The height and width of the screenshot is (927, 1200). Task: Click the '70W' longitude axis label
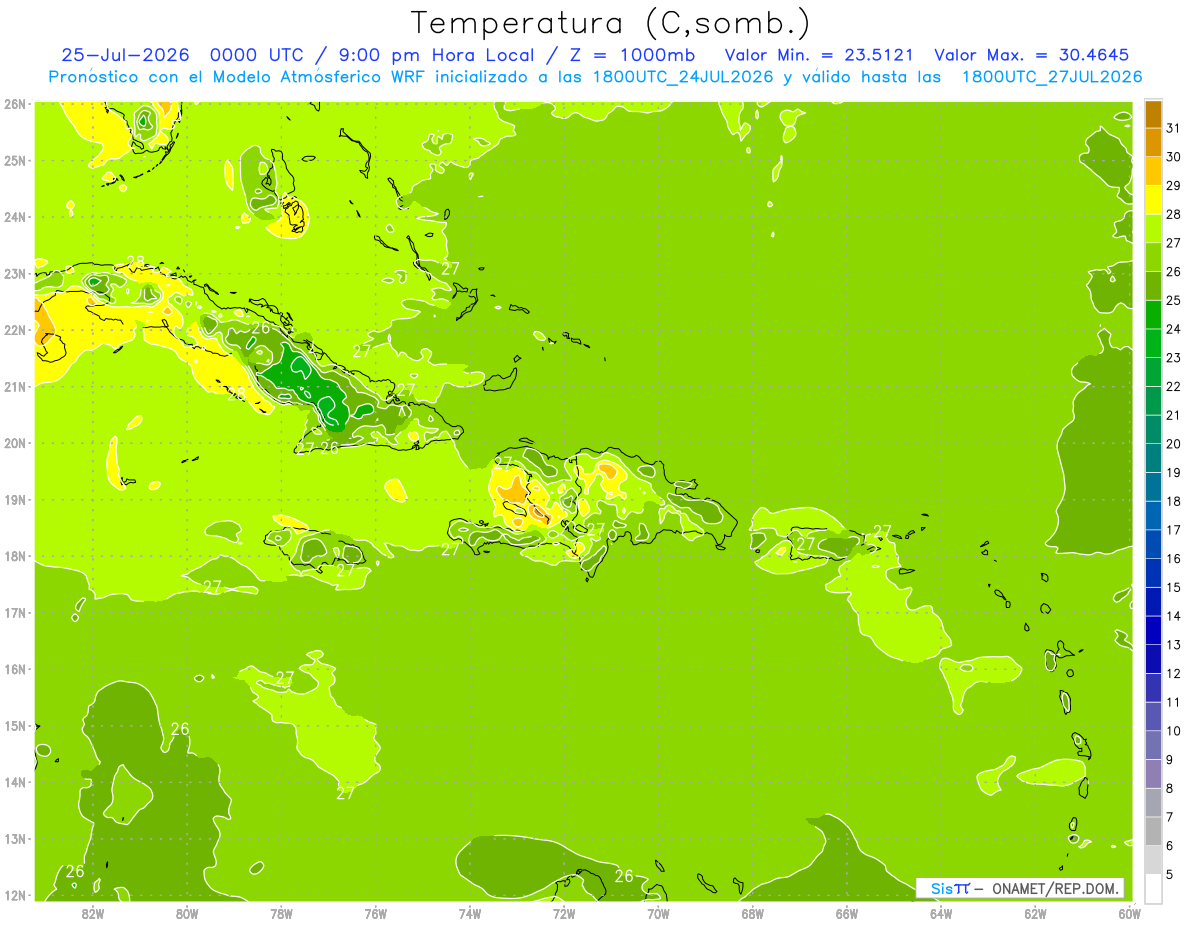pyautogui.click(x=658, y=913)
